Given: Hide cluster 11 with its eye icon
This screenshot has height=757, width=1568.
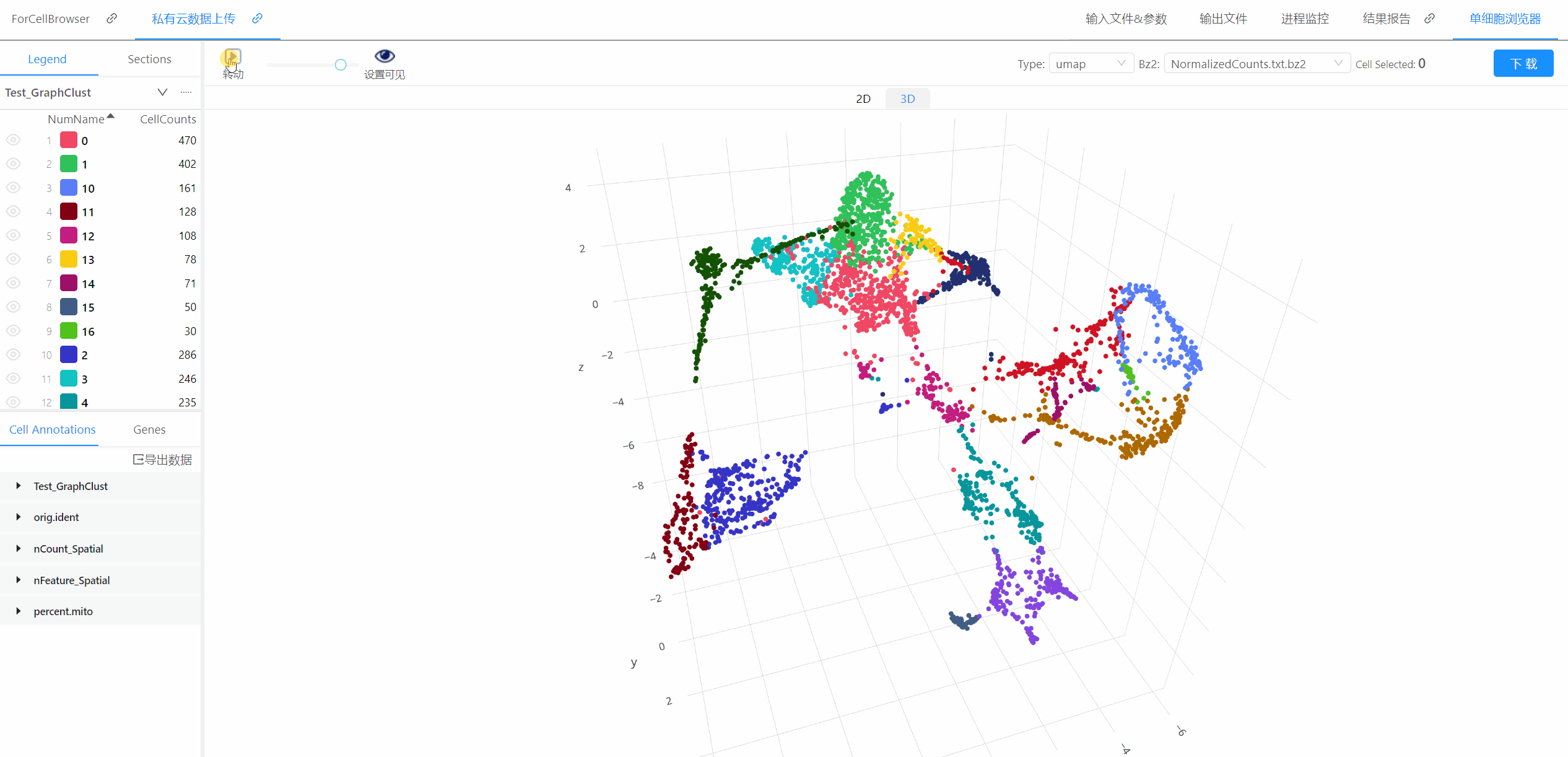Looking at the screenshot, I should (14, 212).
